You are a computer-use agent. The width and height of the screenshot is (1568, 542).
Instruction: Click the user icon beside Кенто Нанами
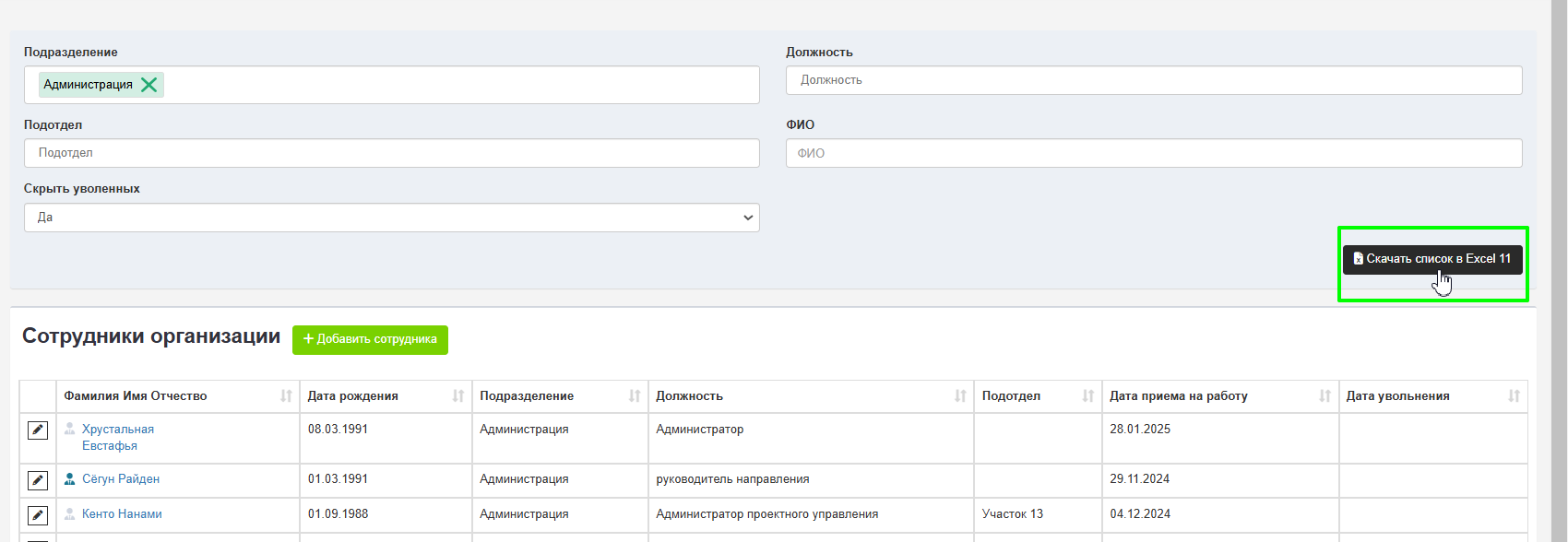pos(69,513)
